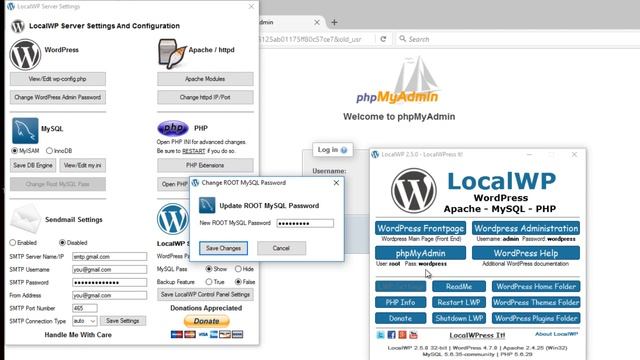Open WordPress Frontpage from LocalWP panel
The height and width of the screenshot is (360, 640).
[420, 228]
